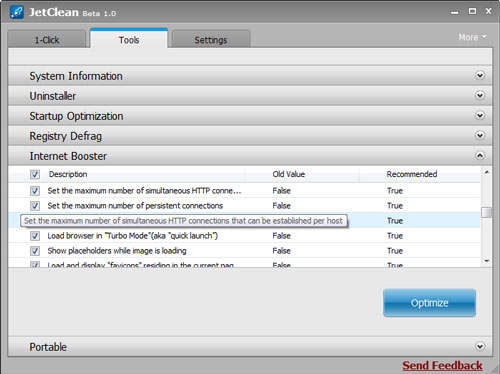Toggle the favicons loading checkbox
The height and width of the screenshot is (374, 500).
(35, 265)
